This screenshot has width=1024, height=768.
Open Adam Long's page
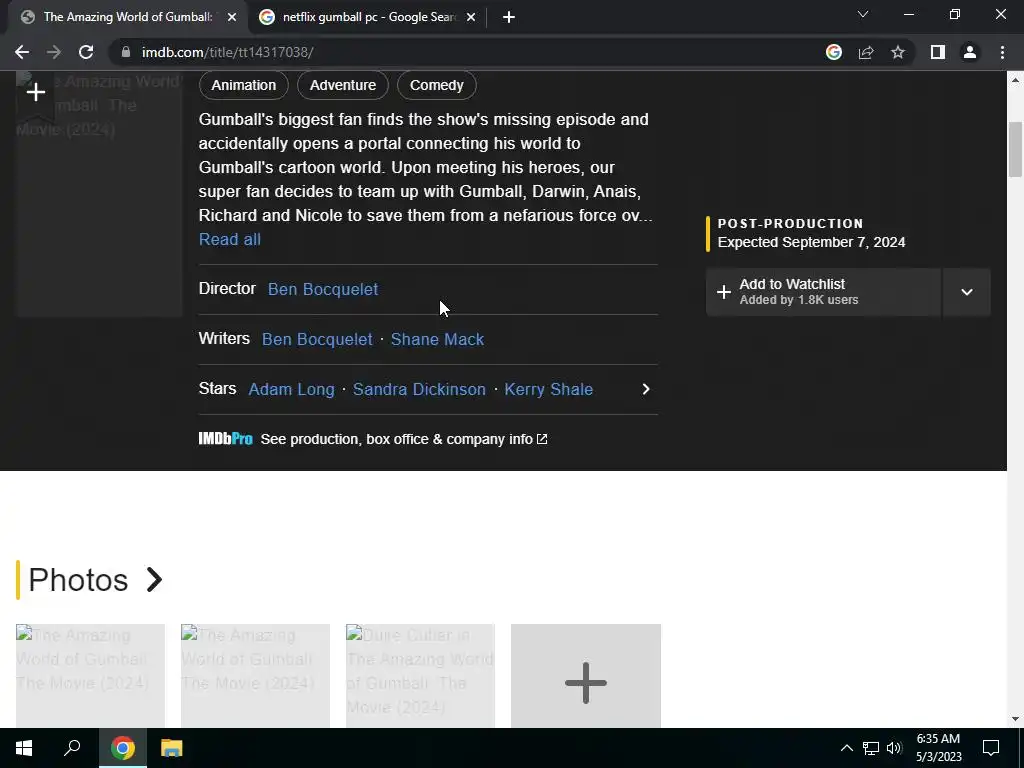coord(291,389)
